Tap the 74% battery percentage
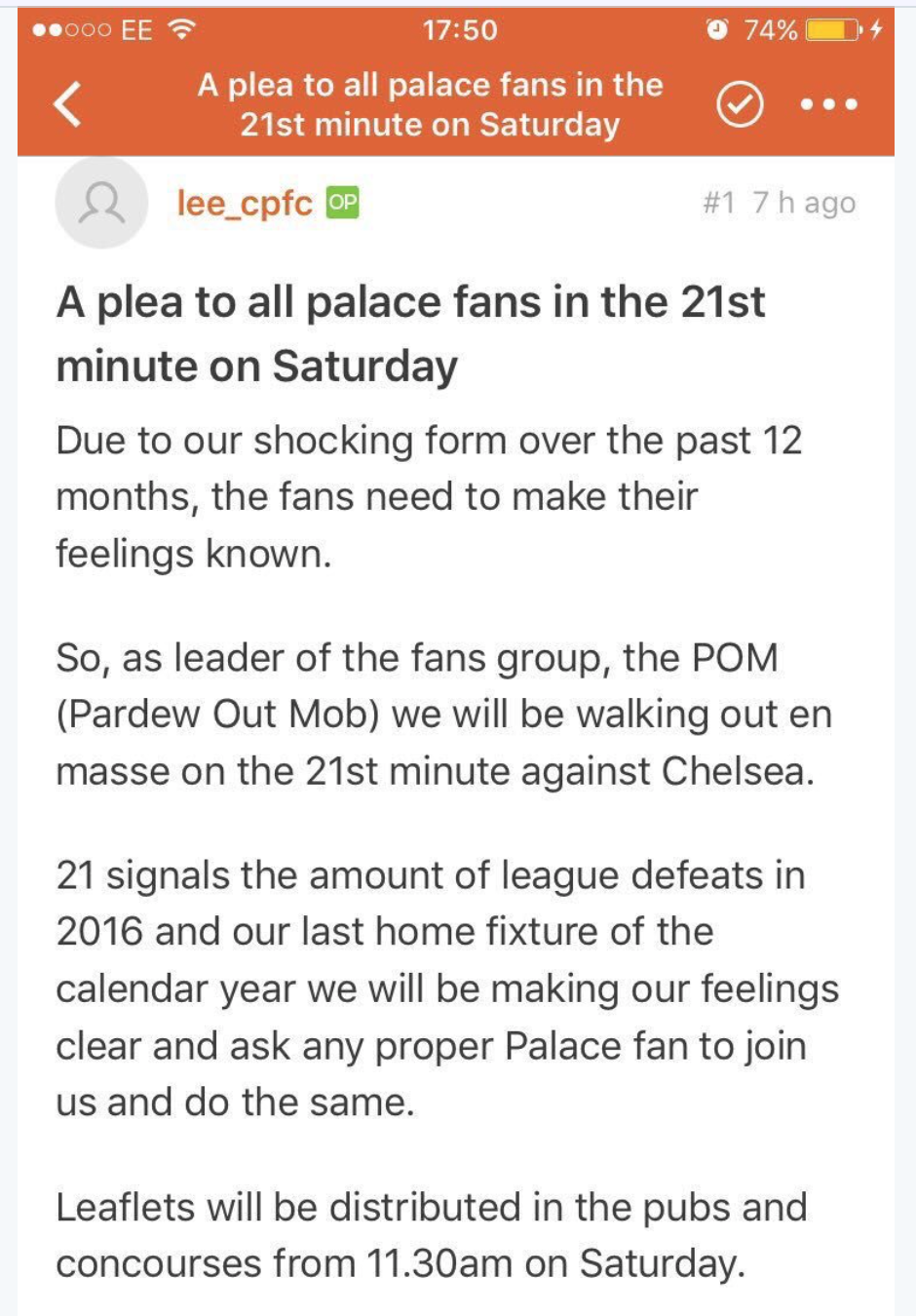The image size is (916, 1316). pyautogui.click(x=771, y=30)
